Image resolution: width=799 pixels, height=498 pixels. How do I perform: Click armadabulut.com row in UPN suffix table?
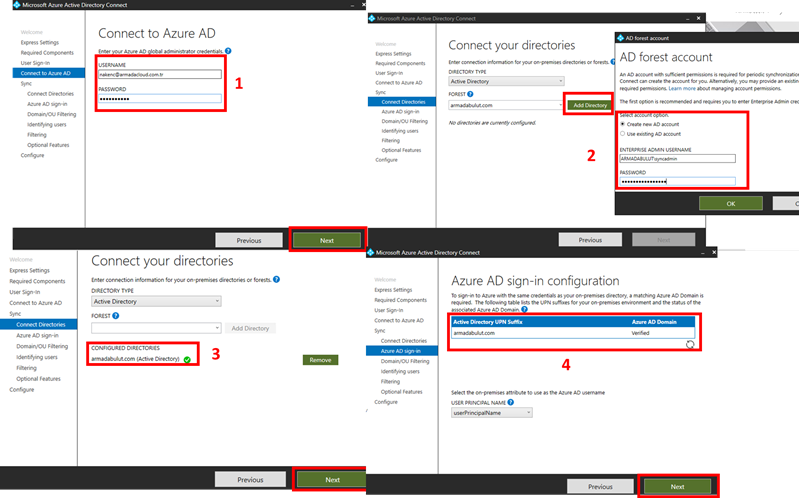coord(573,333)
